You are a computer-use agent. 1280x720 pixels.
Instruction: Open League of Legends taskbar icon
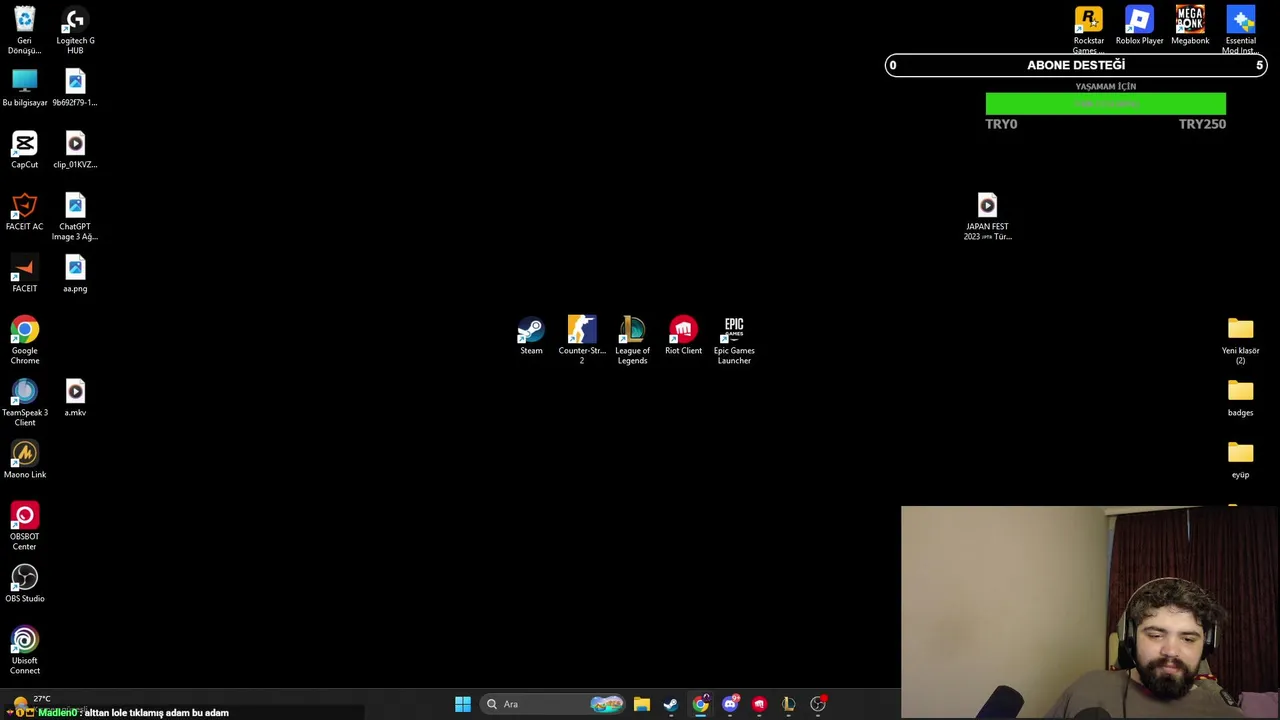point(788,704)
